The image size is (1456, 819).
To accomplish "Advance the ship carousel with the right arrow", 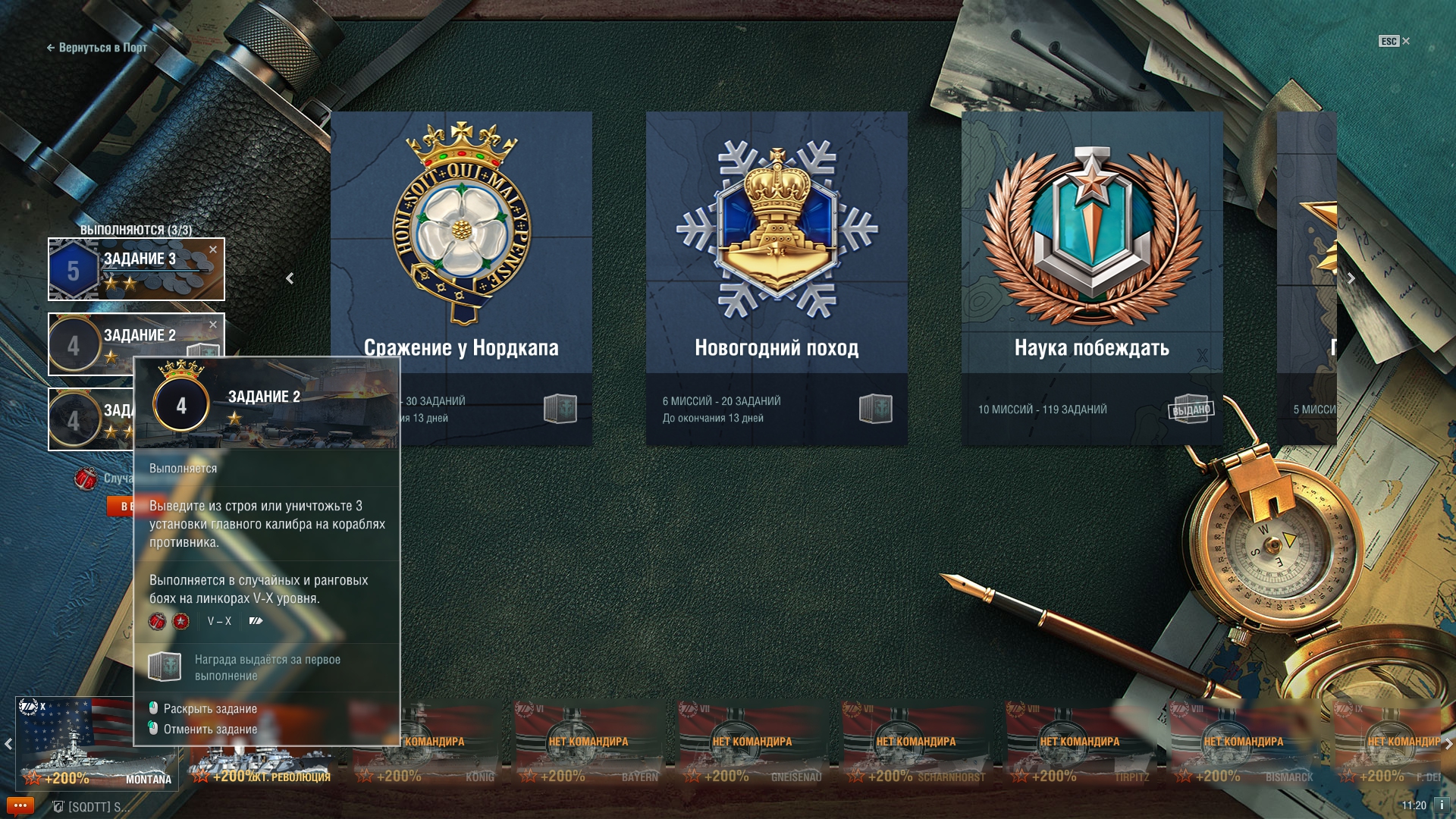I will pos(1448,744).
